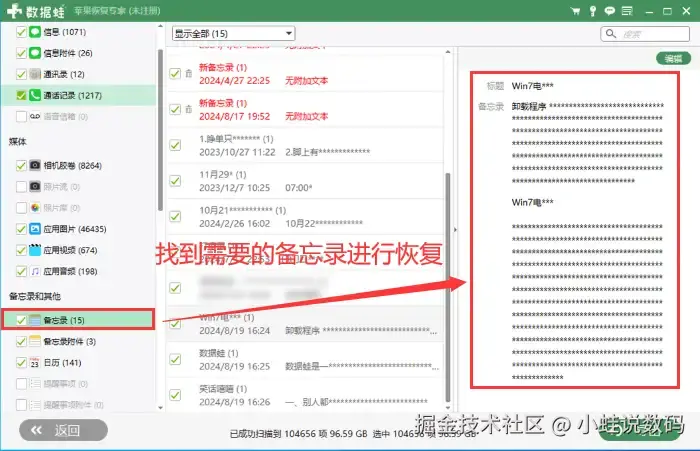The image size is (700, 451).
Task: Click the Win7电*** title in preview
Action: coord(533,86)
